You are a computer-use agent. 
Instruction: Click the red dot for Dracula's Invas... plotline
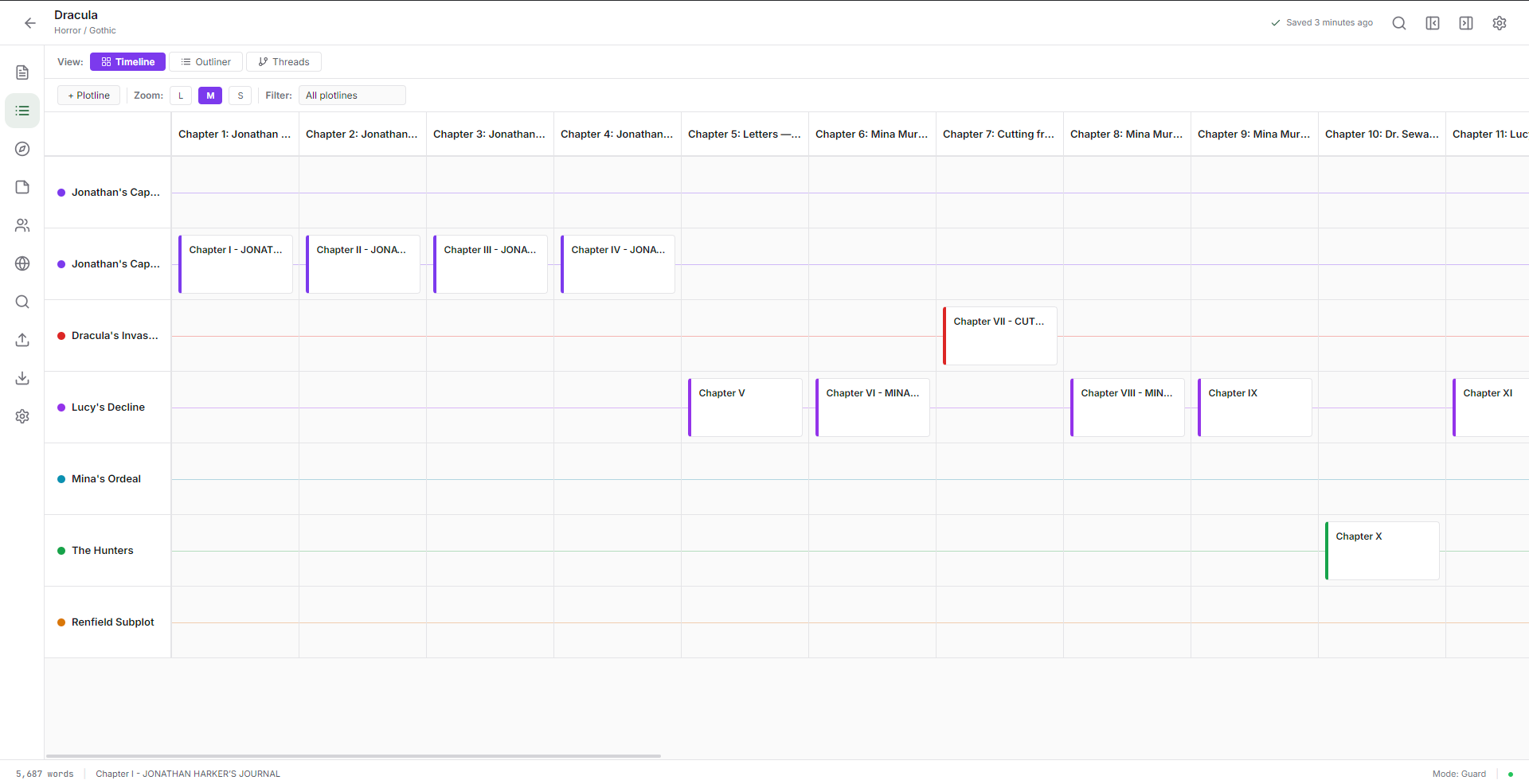coord(61,336)
